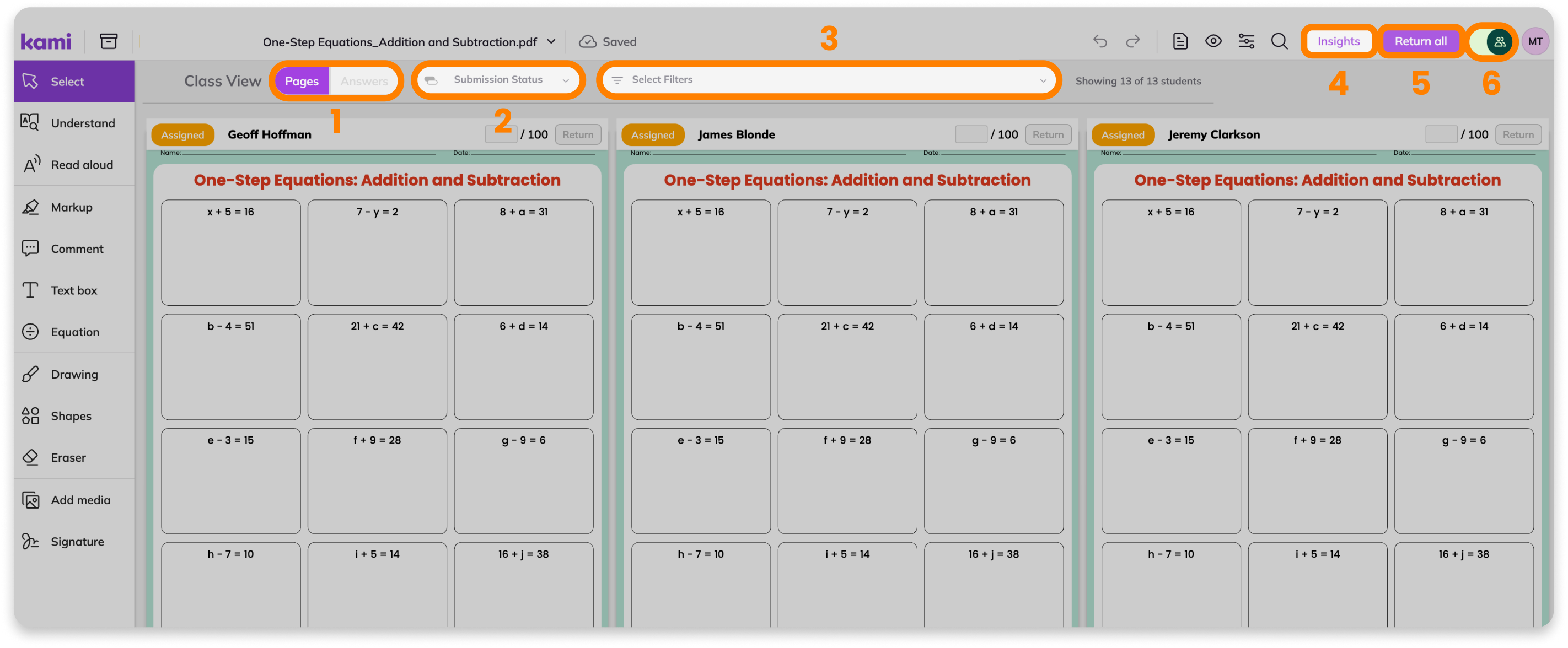Click the Kami logo
The width and height of the screenshot is (1568, 648).
(46, 41)
